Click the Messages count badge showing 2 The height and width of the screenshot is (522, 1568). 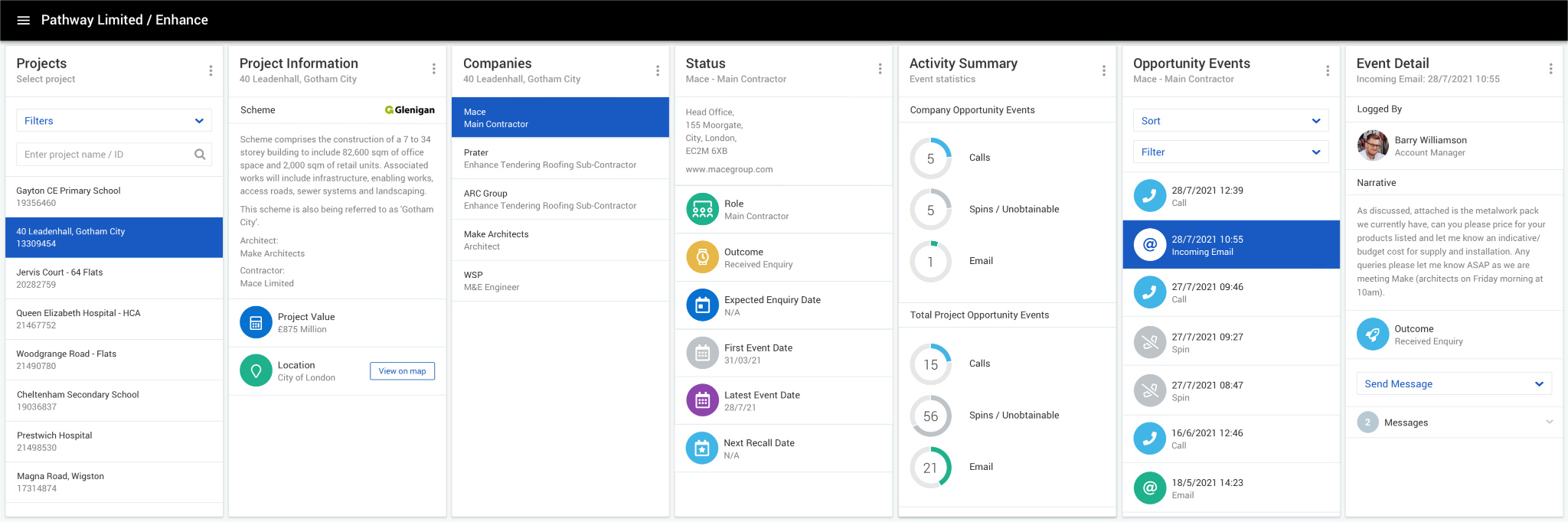(1367, 422)
